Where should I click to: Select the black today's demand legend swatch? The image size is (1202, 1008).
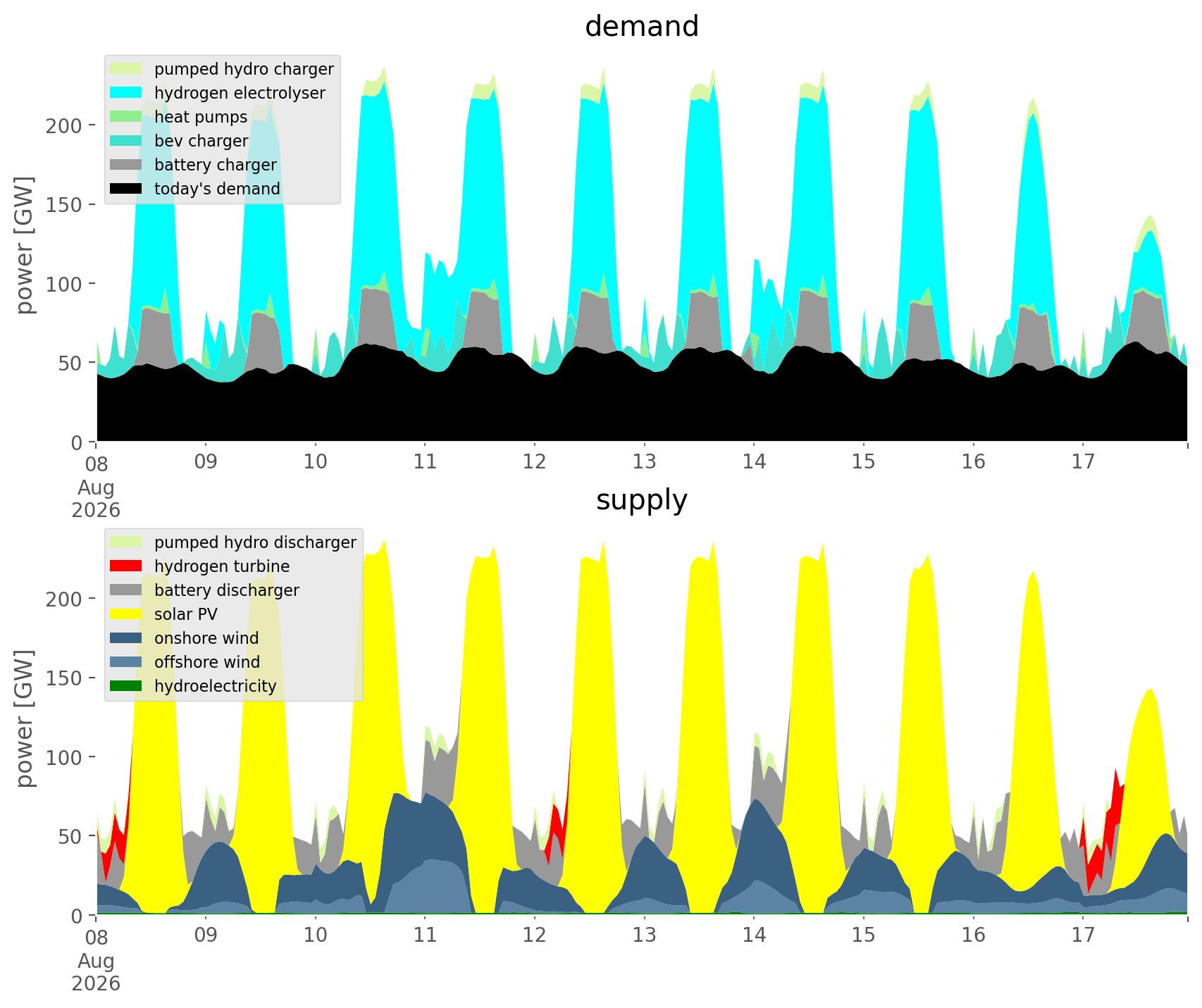[x=126, y=189]
